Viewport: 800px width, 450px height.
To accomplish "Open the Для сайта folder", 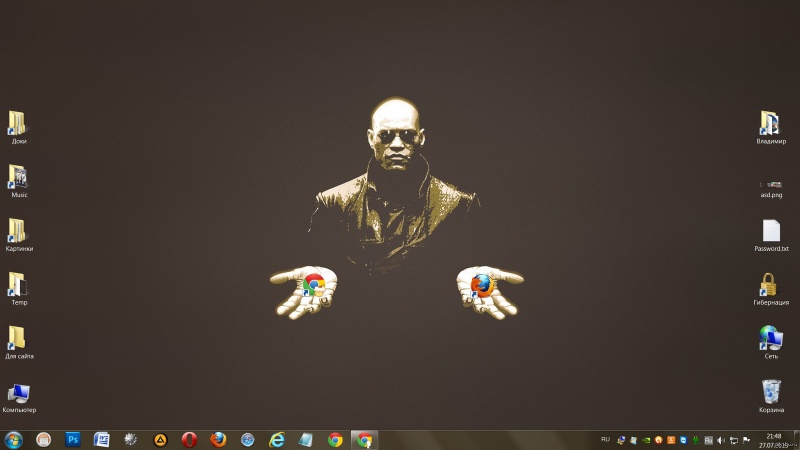I will click(19, 342).
